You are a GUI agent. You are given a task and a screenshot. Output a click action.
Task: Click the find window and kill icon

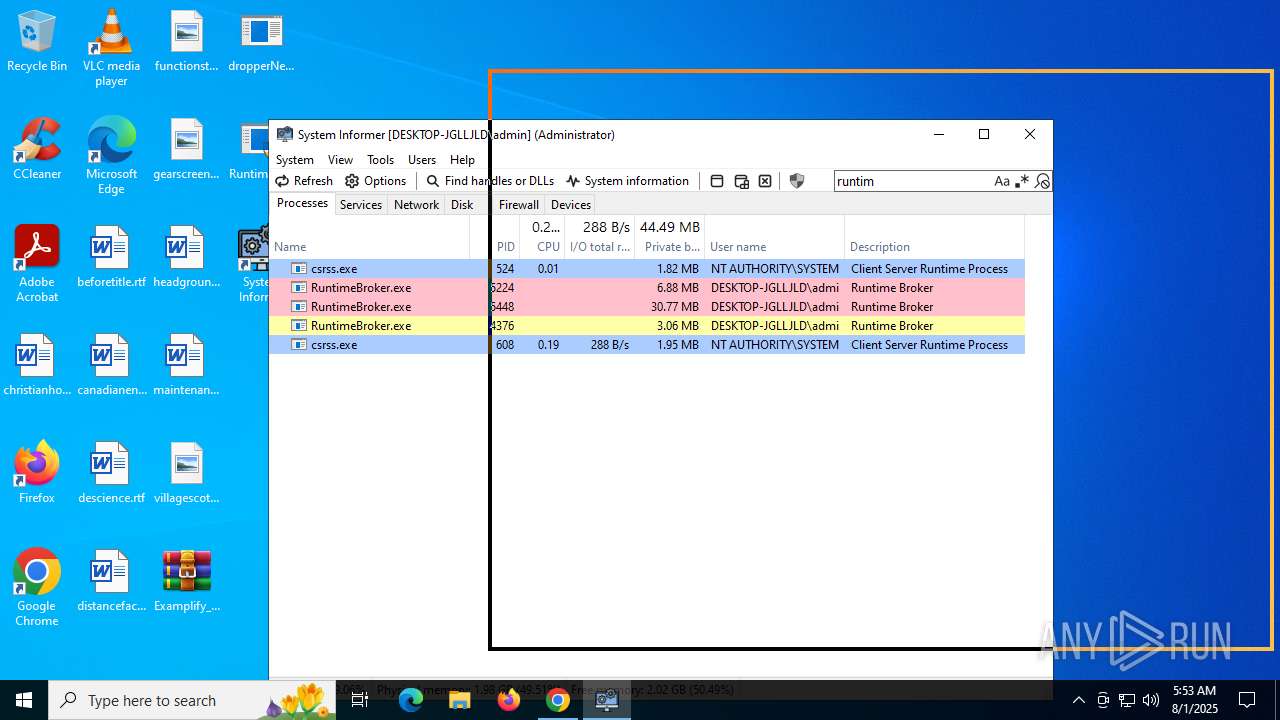point(765,181)
